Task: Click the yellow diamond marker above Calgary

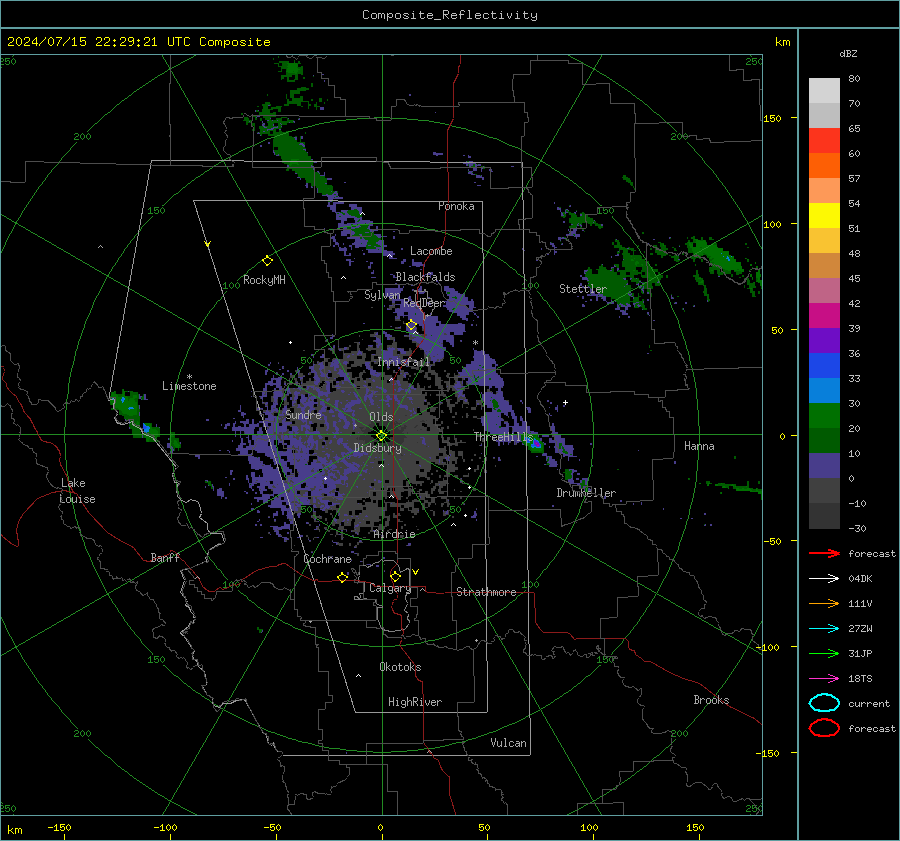Action: click(395, 576)
